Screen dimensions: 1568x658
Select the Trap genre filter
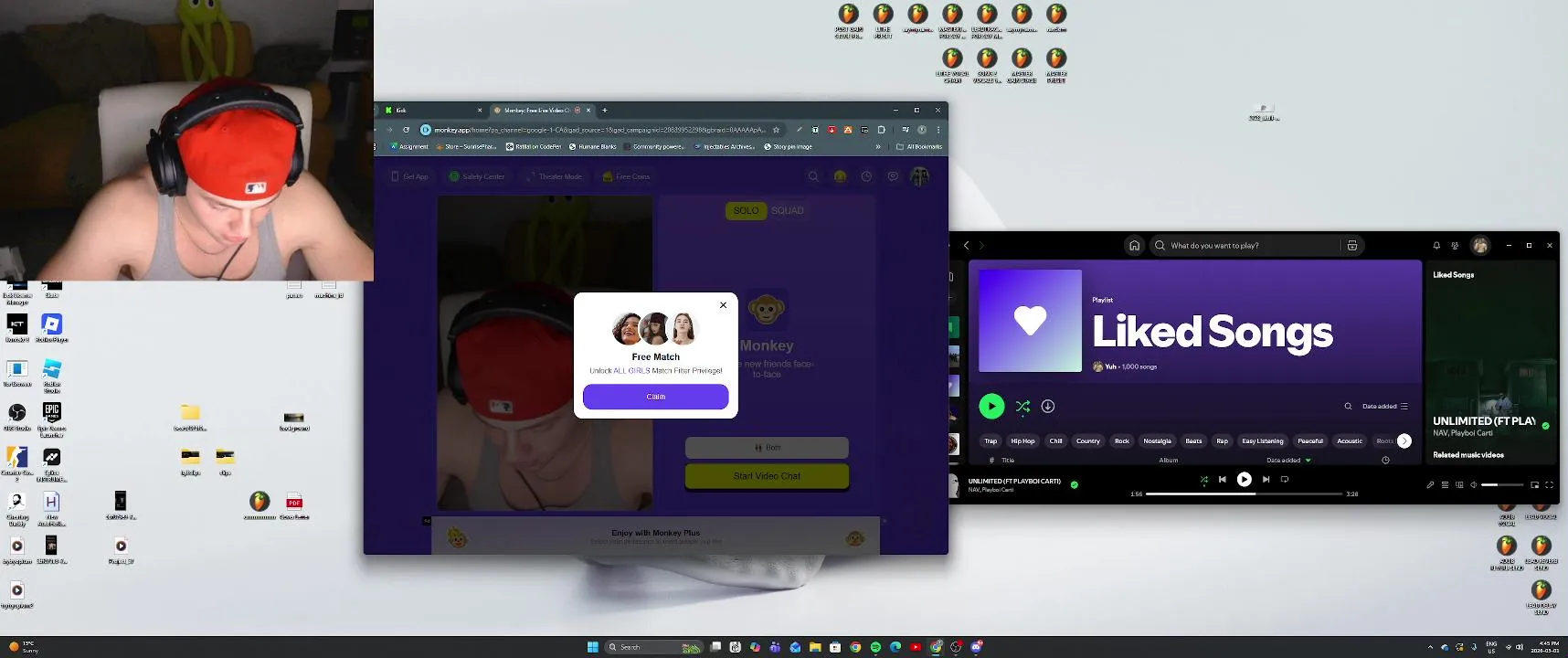click(991, 440)
